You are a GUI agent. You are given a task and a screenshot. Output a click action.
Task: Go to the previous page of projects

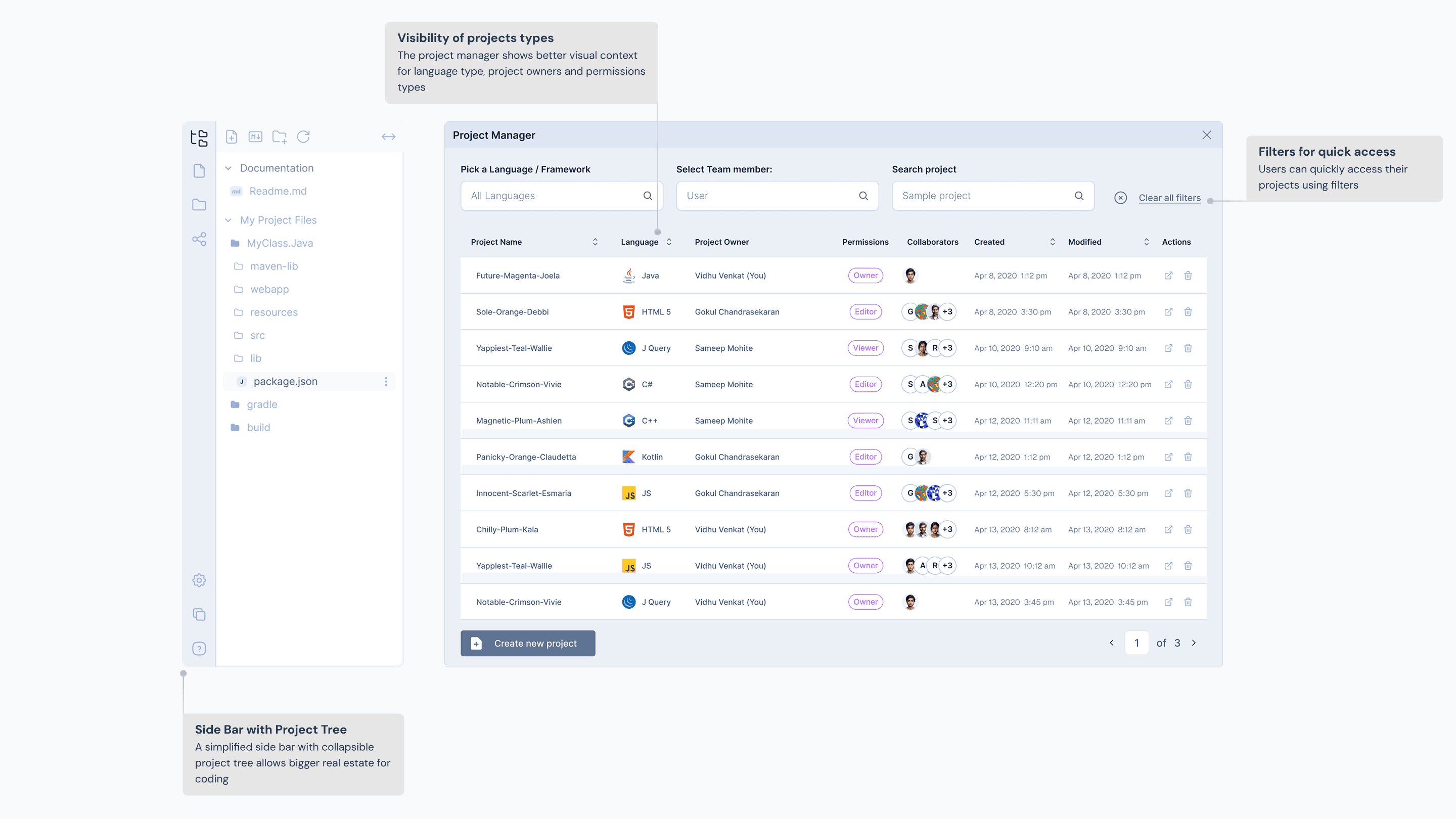[x=1112, y=643]
